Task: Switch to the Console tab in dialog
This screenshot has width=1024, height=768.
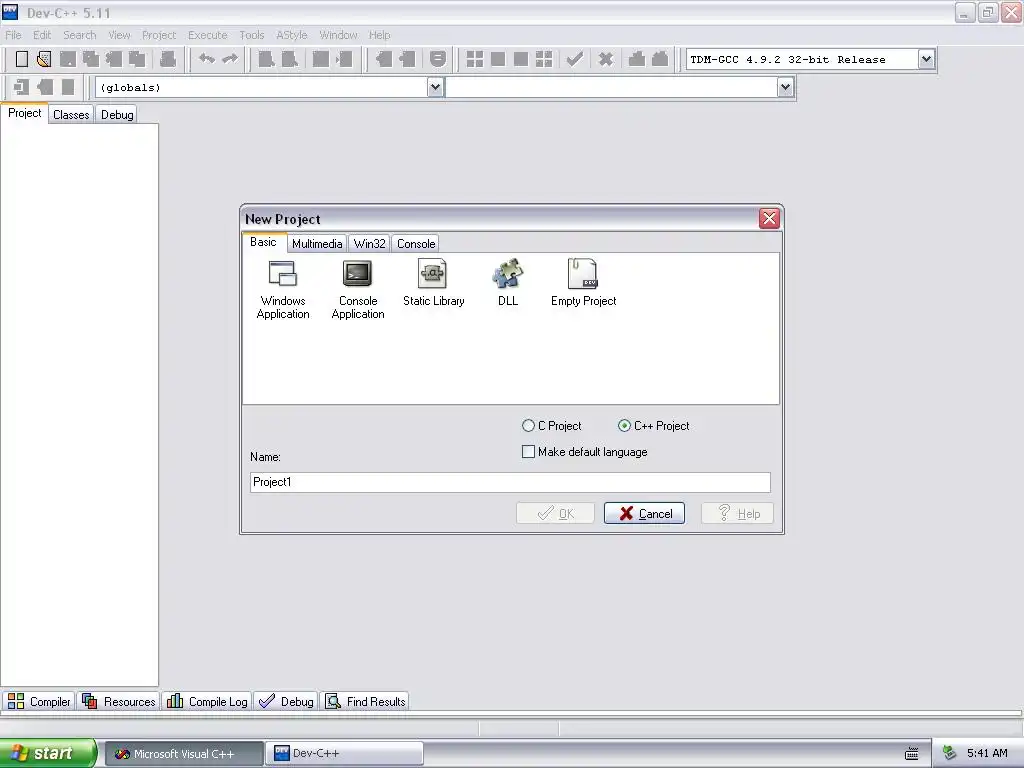Action: point(416,244)
